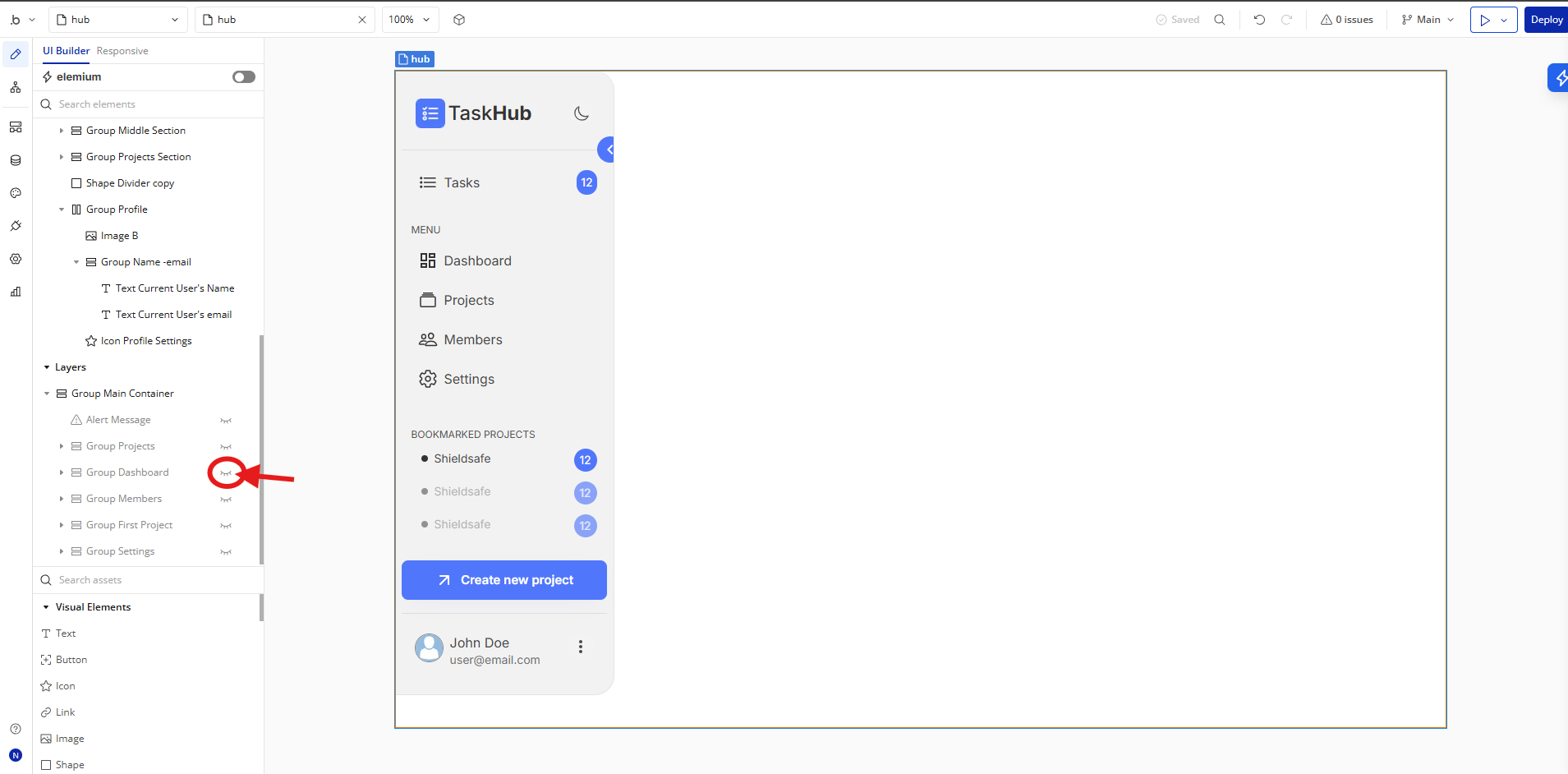This screenshot has height=774, width=1568.
Task: Click the dark mode moon icon
Action: 582,113
